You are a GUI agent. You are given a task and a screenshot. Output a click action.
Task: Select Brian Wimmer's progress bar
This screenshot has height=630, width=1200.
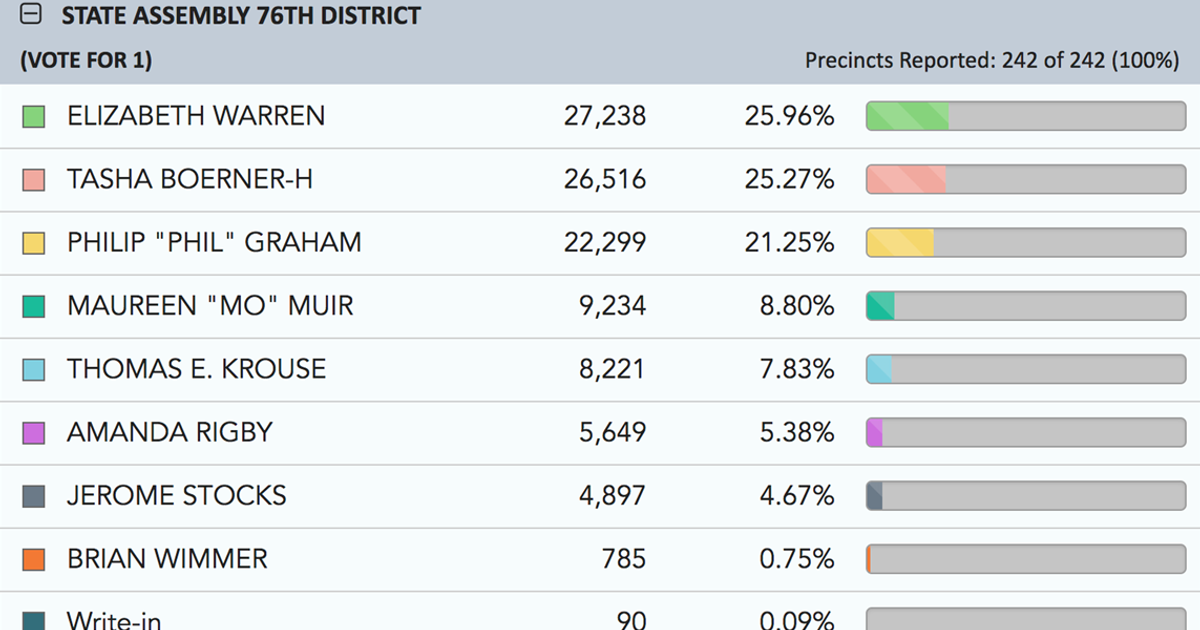pos(1025,558)
